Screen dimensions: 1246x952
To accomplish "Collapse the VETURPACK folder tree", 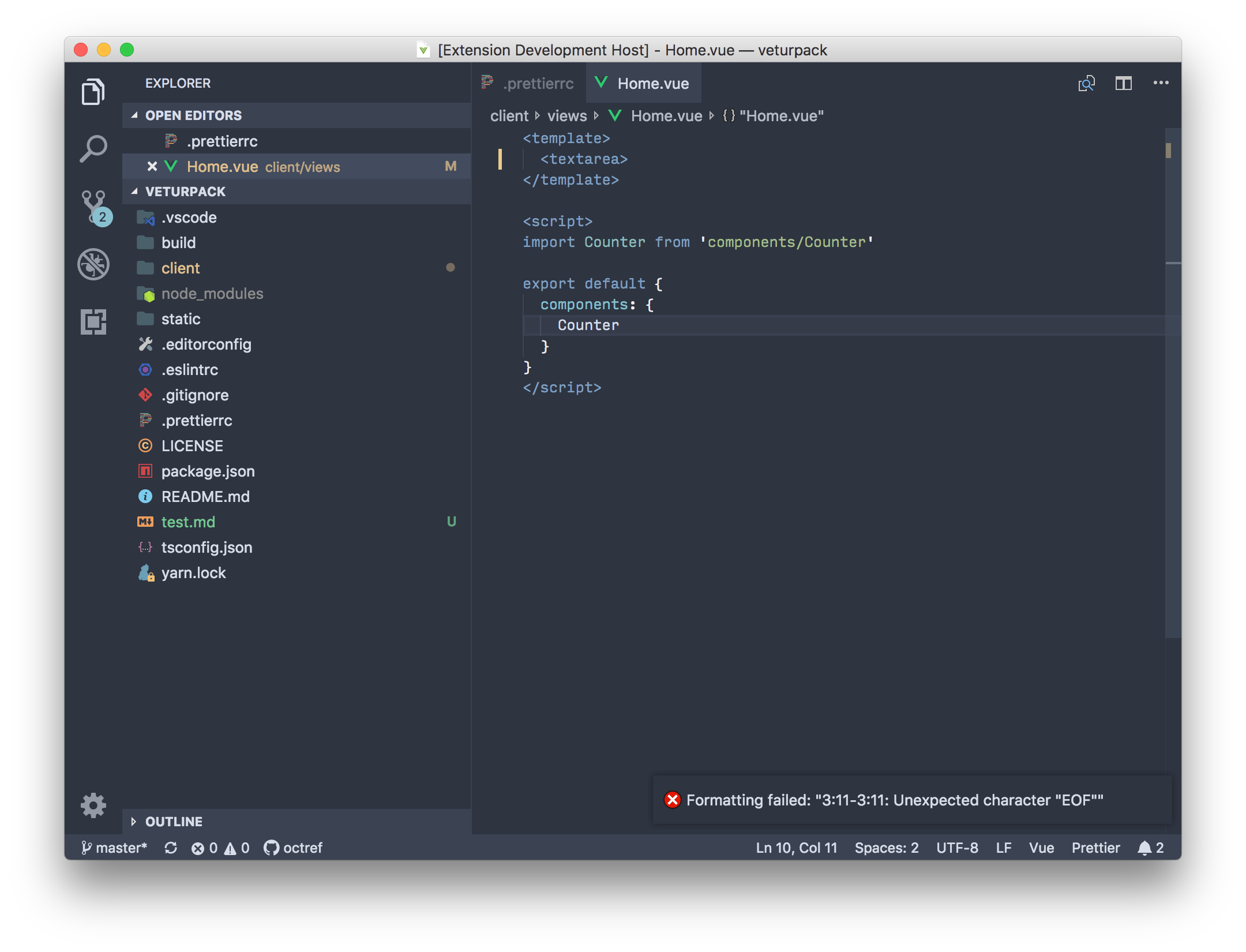I will 134,192.
